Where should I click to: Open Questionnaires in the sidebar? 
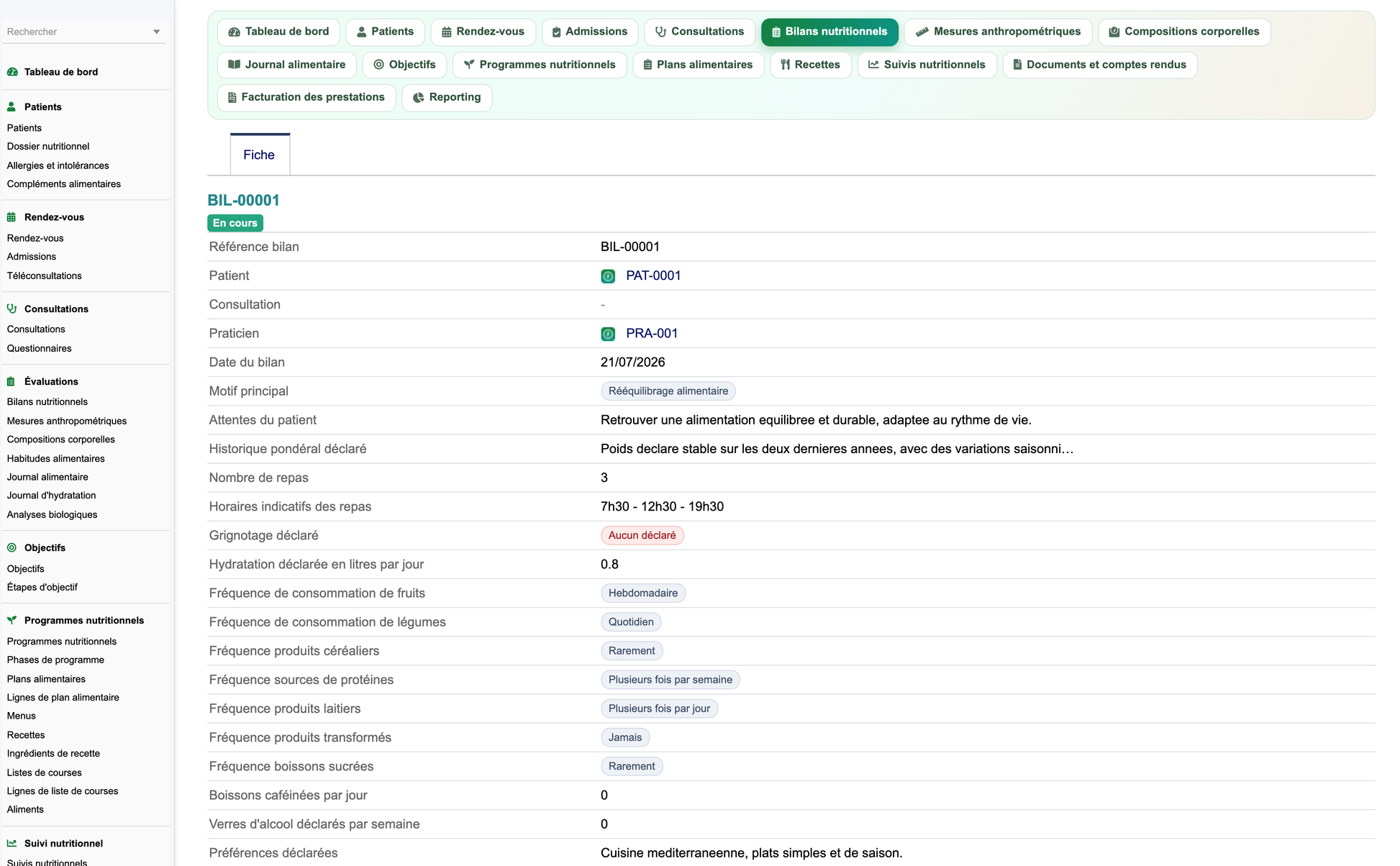click(40, 348)
